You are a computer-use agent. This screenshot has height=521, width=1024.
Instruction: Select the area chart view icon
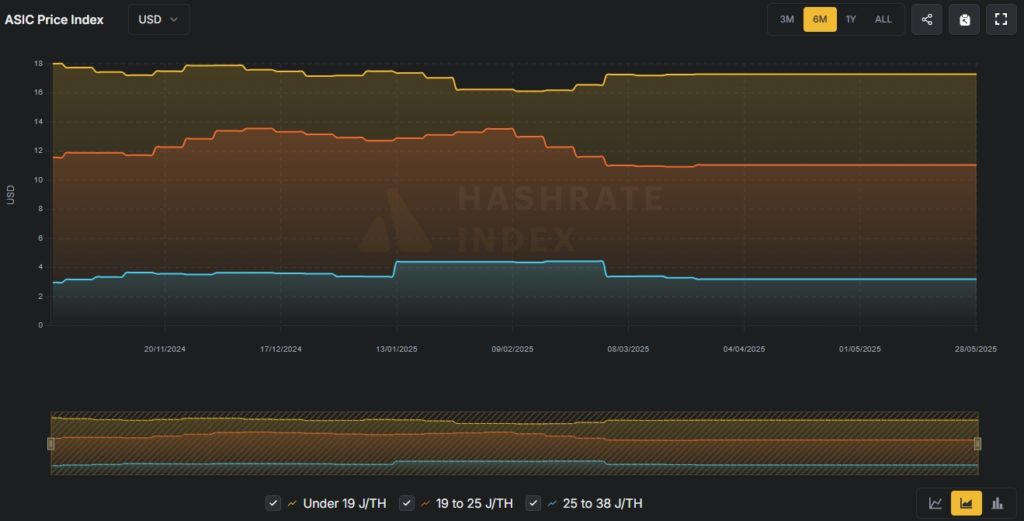tap(966, 503)
